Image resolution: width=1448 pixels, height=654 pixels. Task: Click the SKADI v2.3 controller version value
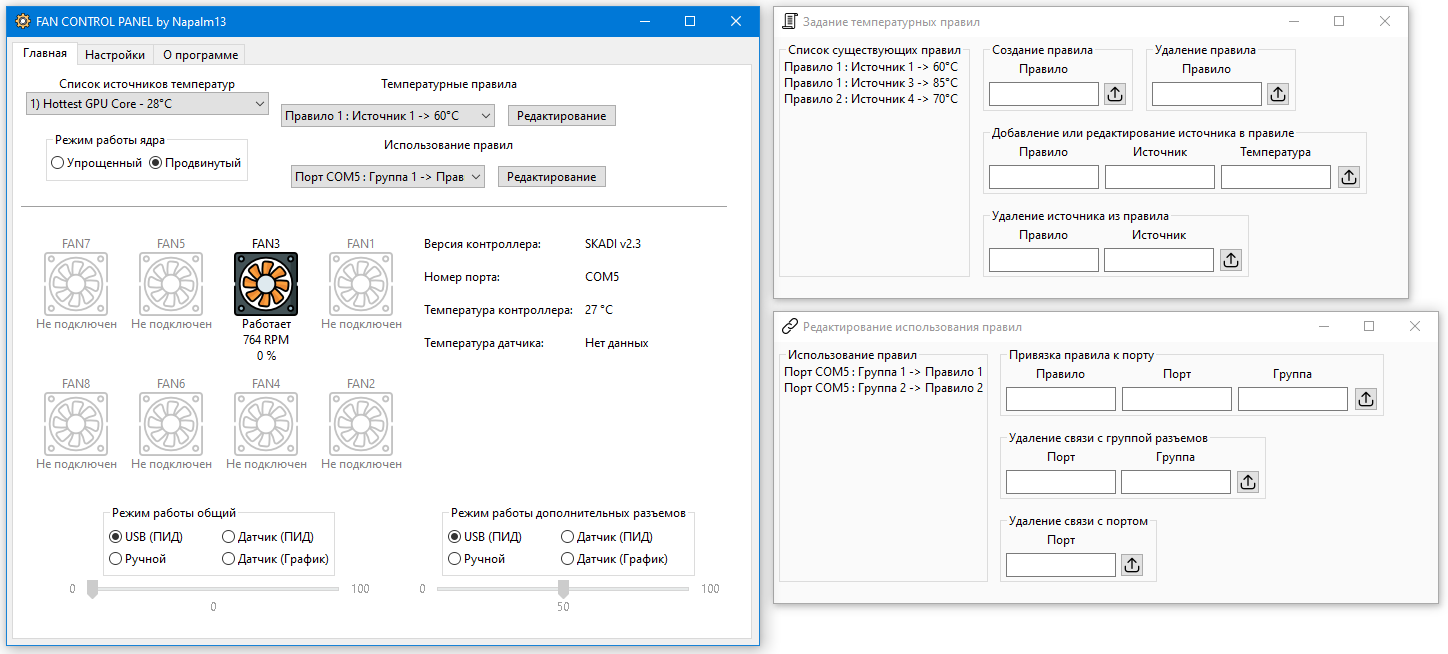click(x=612, y=244)
